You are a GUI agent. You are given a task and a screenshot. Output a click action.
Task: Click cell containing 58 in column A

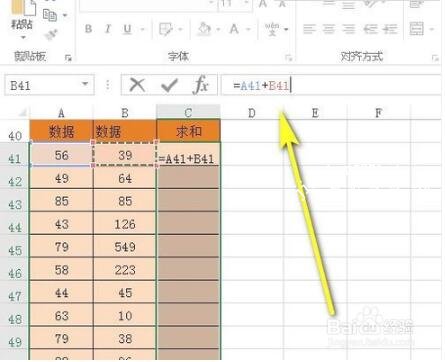coord(61,270)
